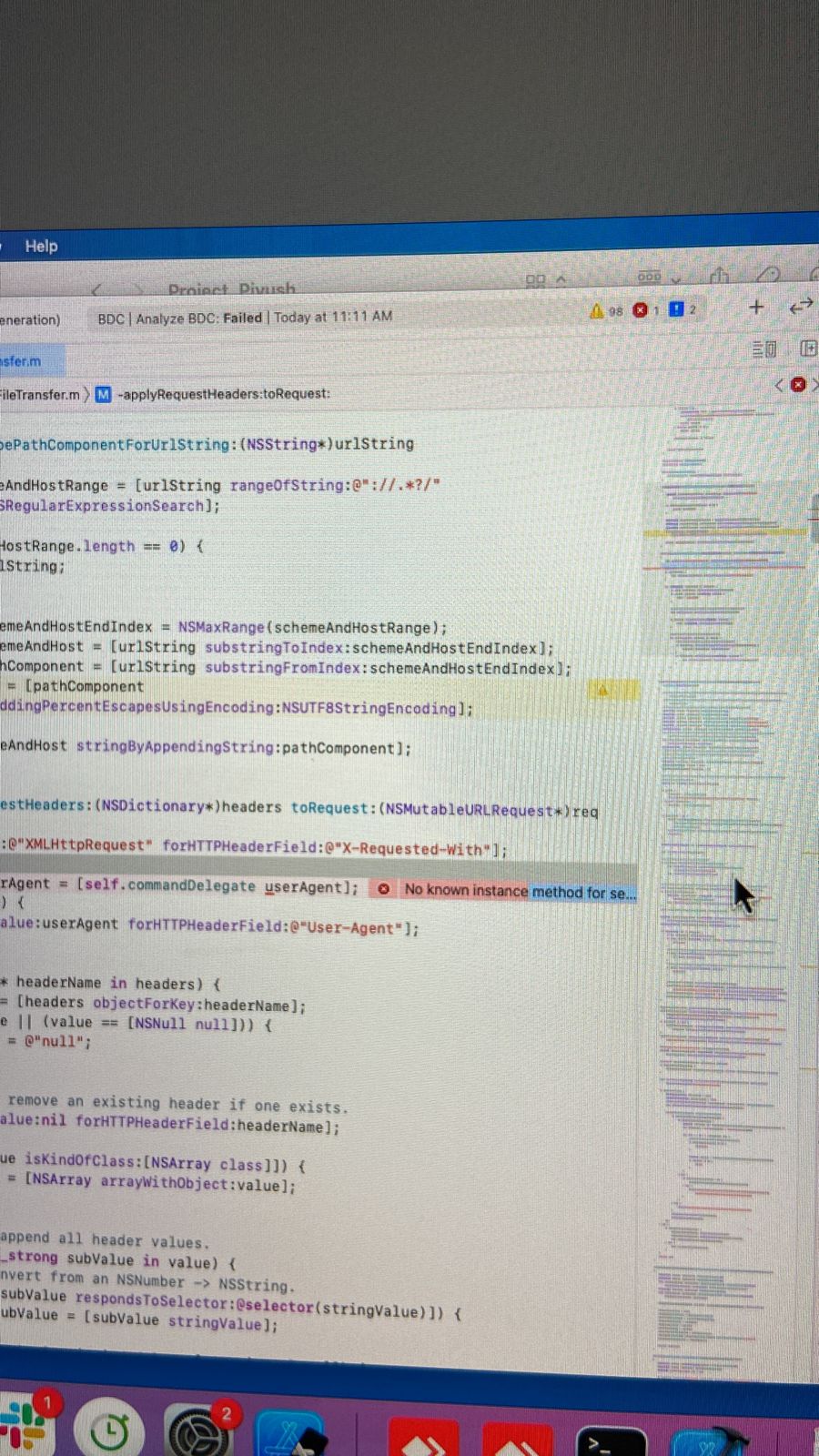Click the minimap code overview

click(723, 892)
